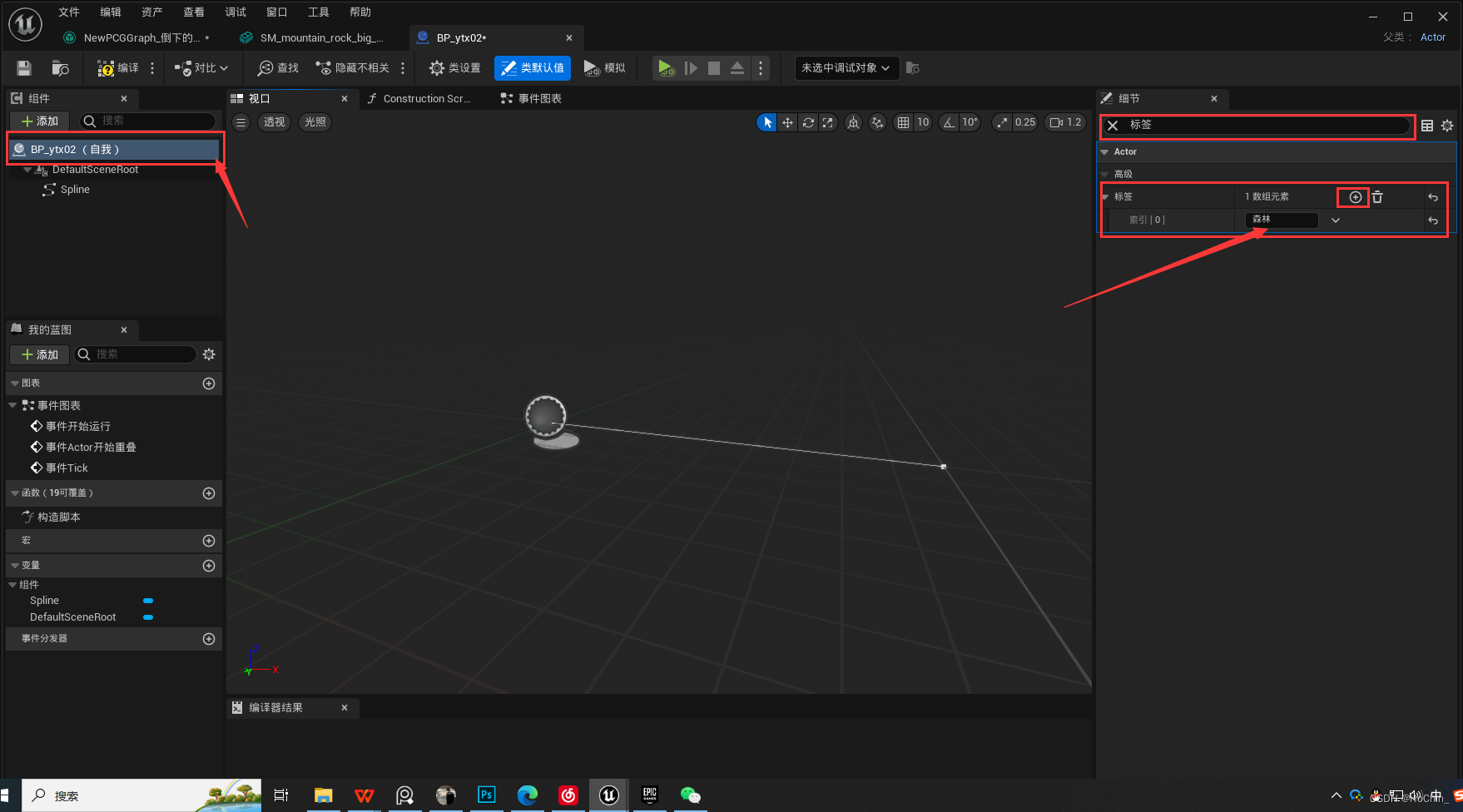Open the viewport hamburger options menu
This screenshot has width=1463, height=812.
click(241, 122)
